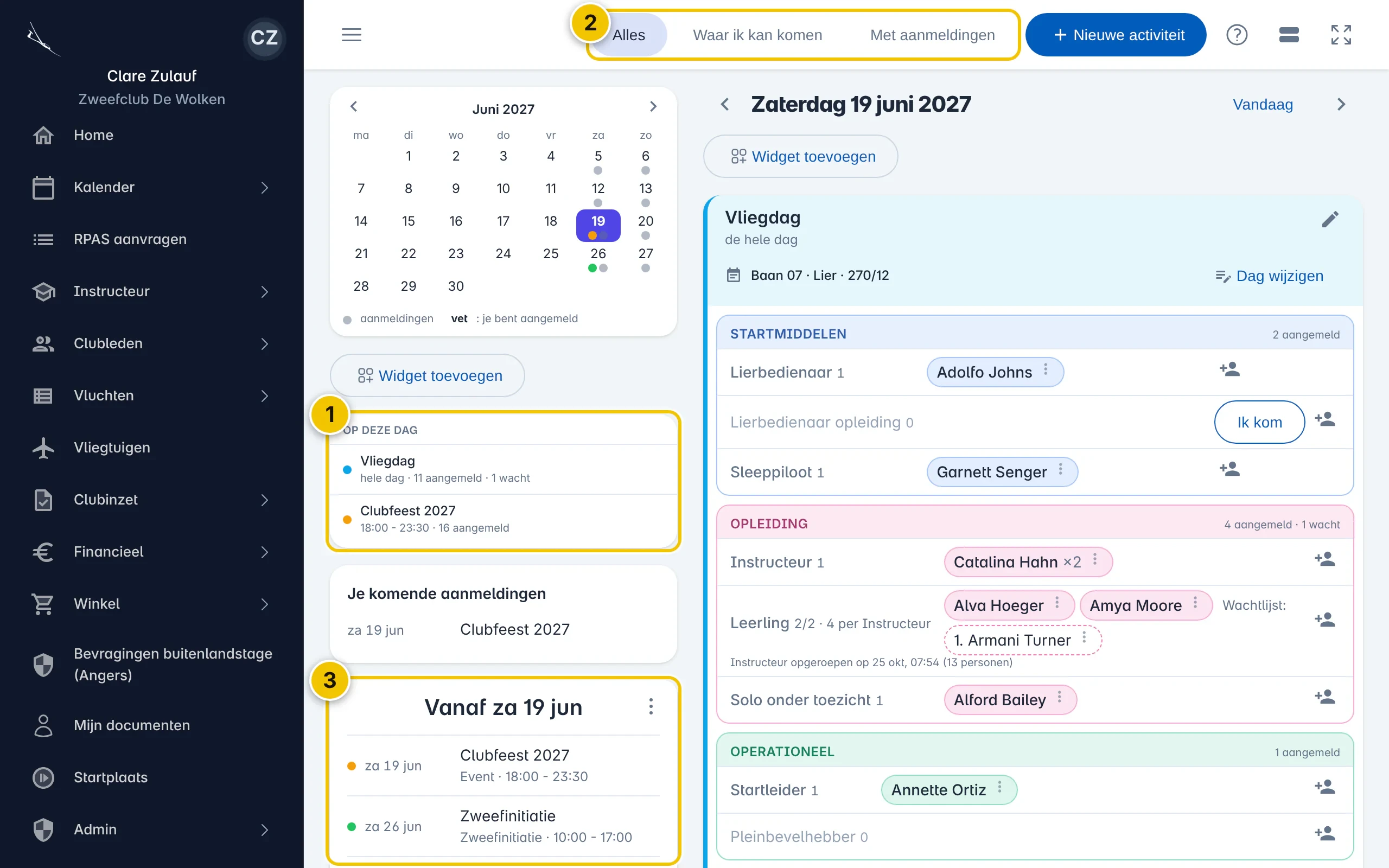Select the Alles filter tab

pyautogui.click(x=628, y=35)
